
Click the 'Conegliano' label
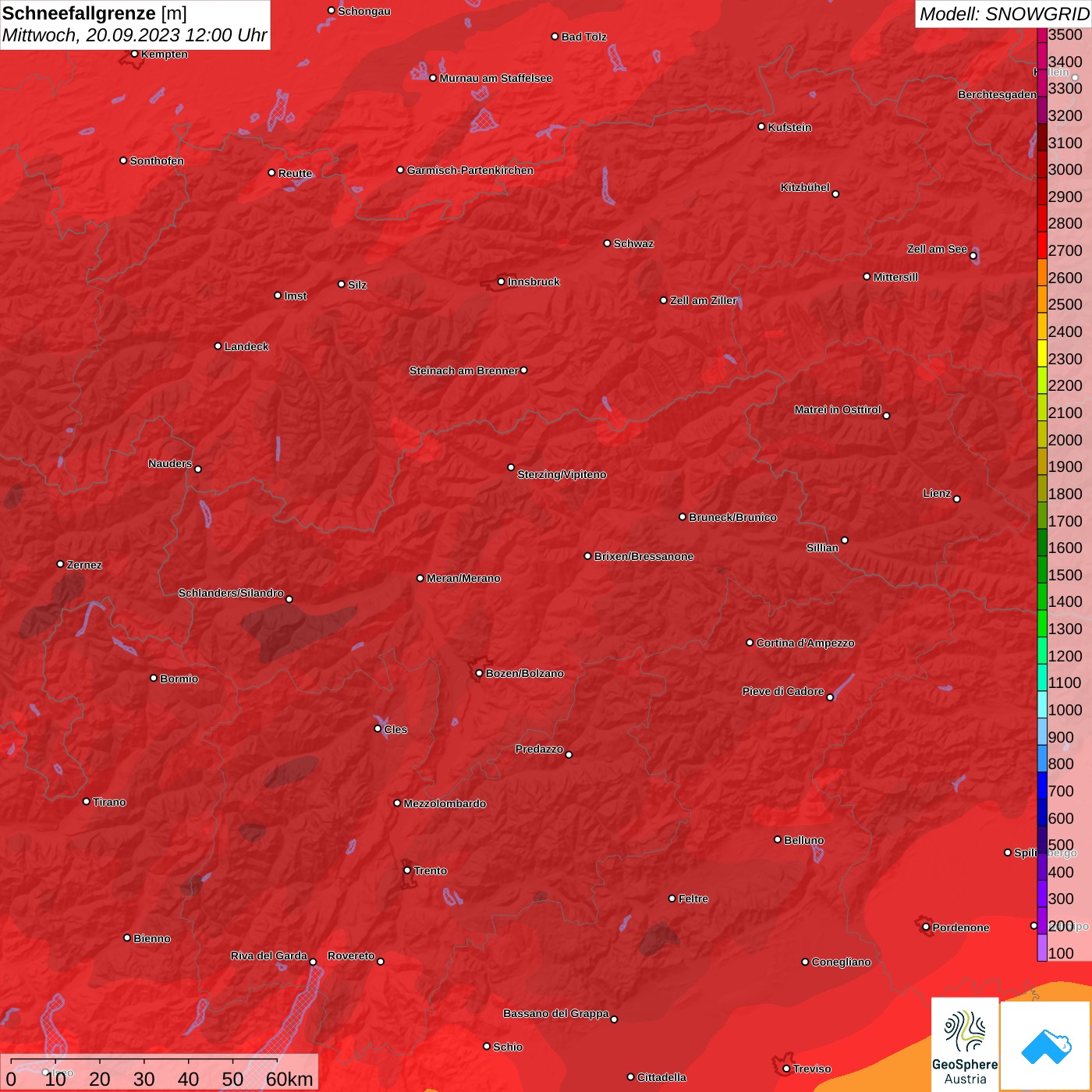pos(841,962)
